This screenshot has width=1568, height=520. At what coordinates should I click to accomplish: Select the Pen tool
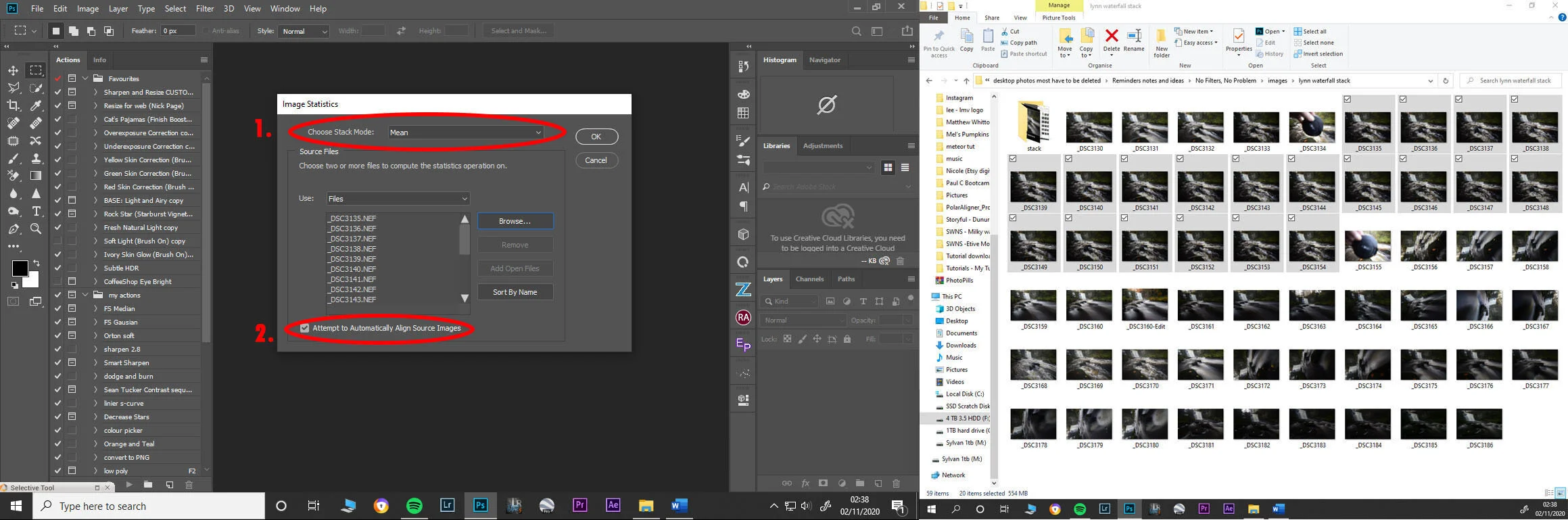tap(13, 229)
